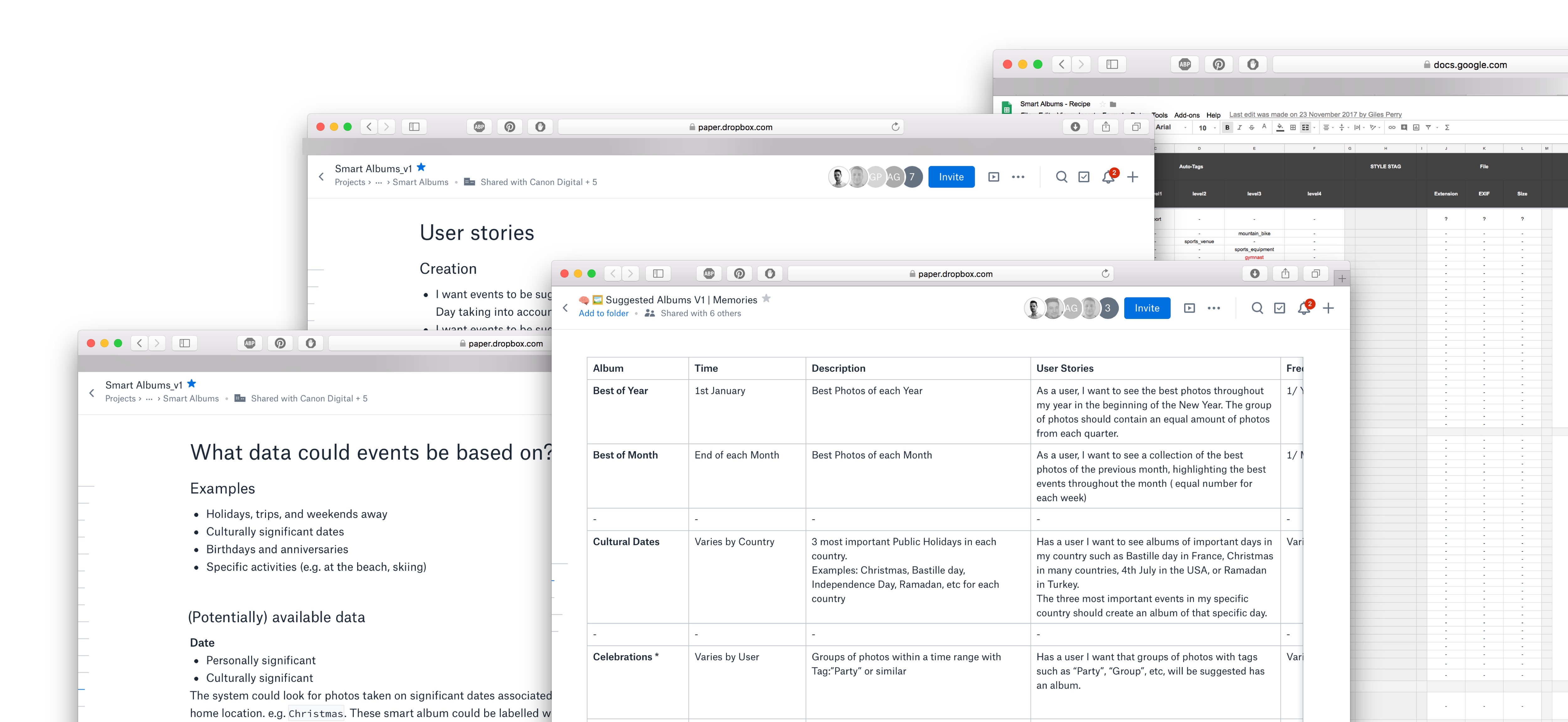Screen dimensions: 1568x722
Task: Expand more options ellipsis in Suggested Albums doc
Action: [1214, 308]
